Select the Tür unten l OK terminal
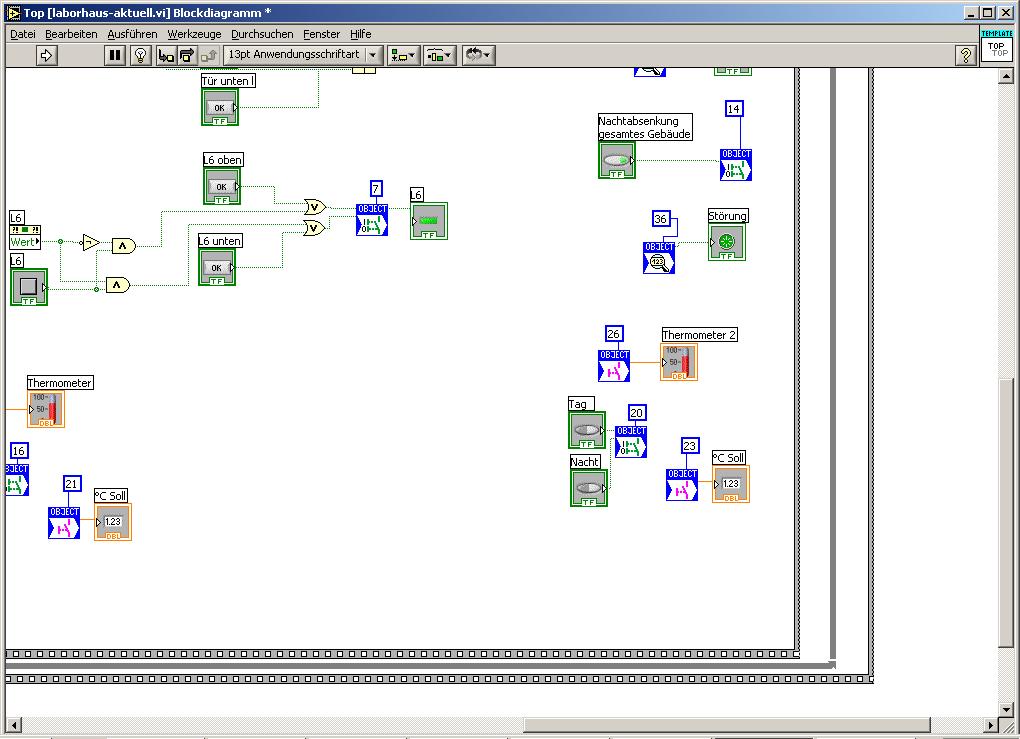This screenshot has height=739, width=1020. (x=220, y=108)
